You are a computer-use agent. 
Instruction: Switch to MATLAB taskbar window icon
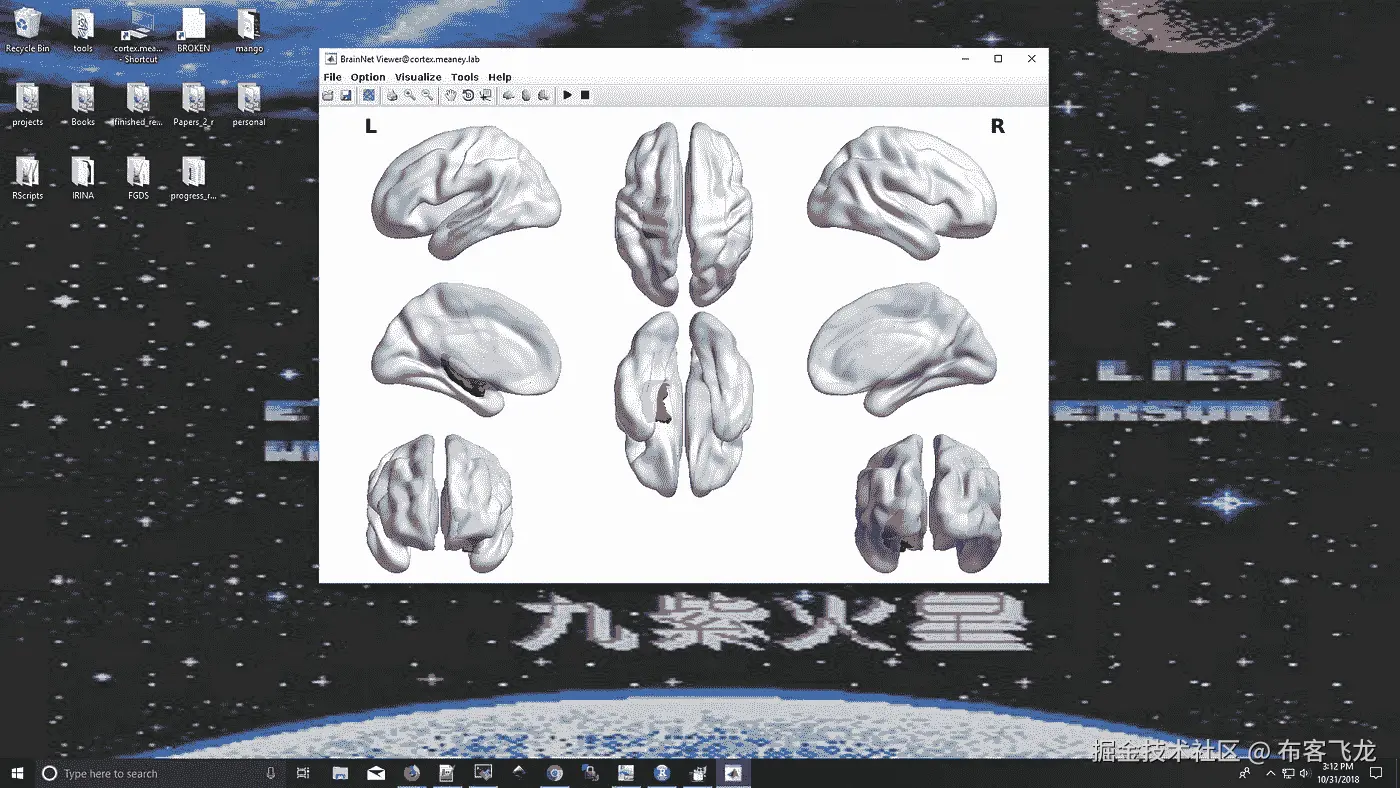pos(733,773)
